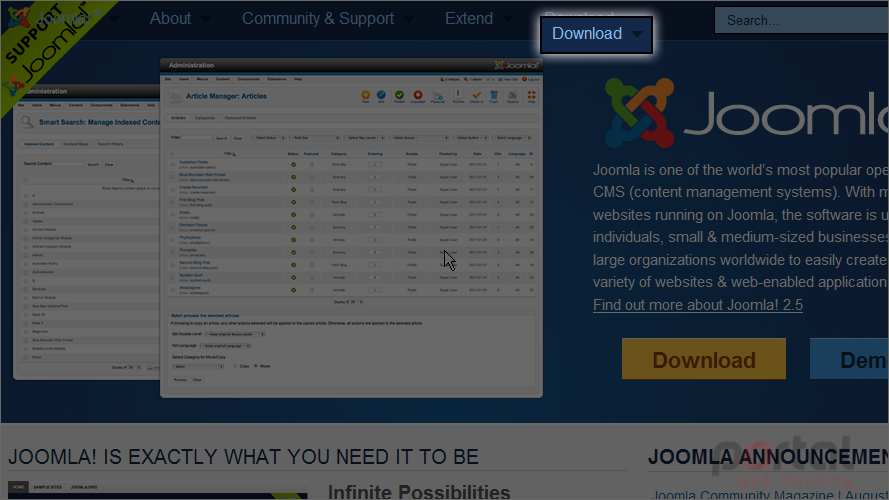Click the sample site thumbnail under the heading
This screenshot has height=500, width=889.
click(158, 491)
